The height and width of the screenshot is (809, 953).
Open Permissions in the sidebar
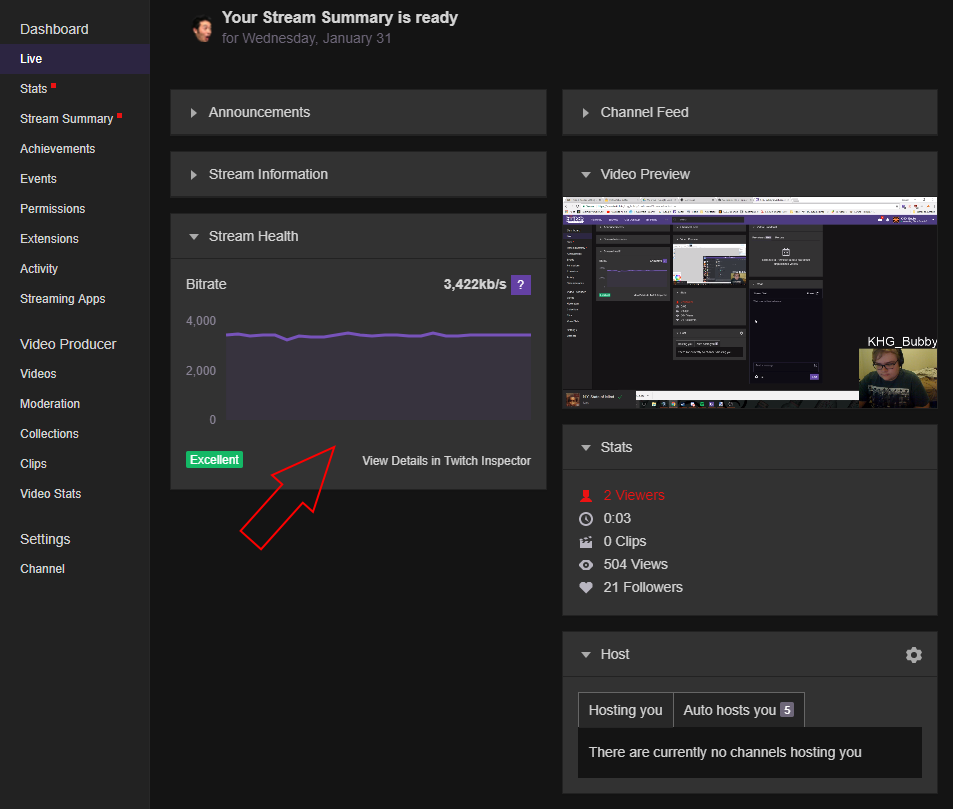coord(52,208)
